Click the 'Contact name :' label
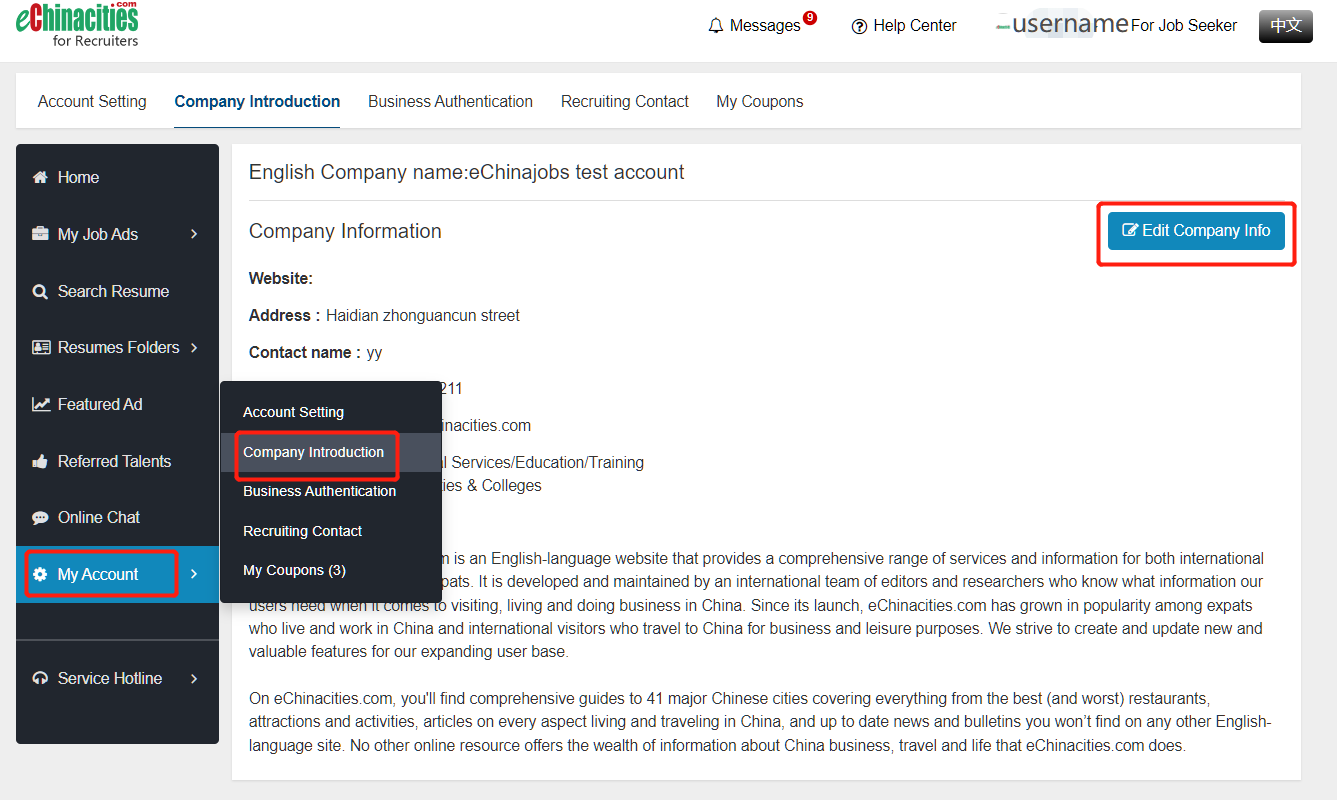Viewport: 1337px width, 800px height. 305,352
